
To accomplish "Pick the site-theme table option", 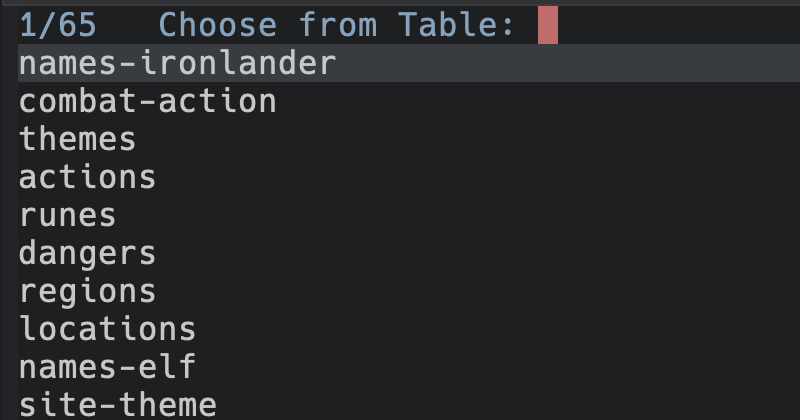I will click(117, 405).
